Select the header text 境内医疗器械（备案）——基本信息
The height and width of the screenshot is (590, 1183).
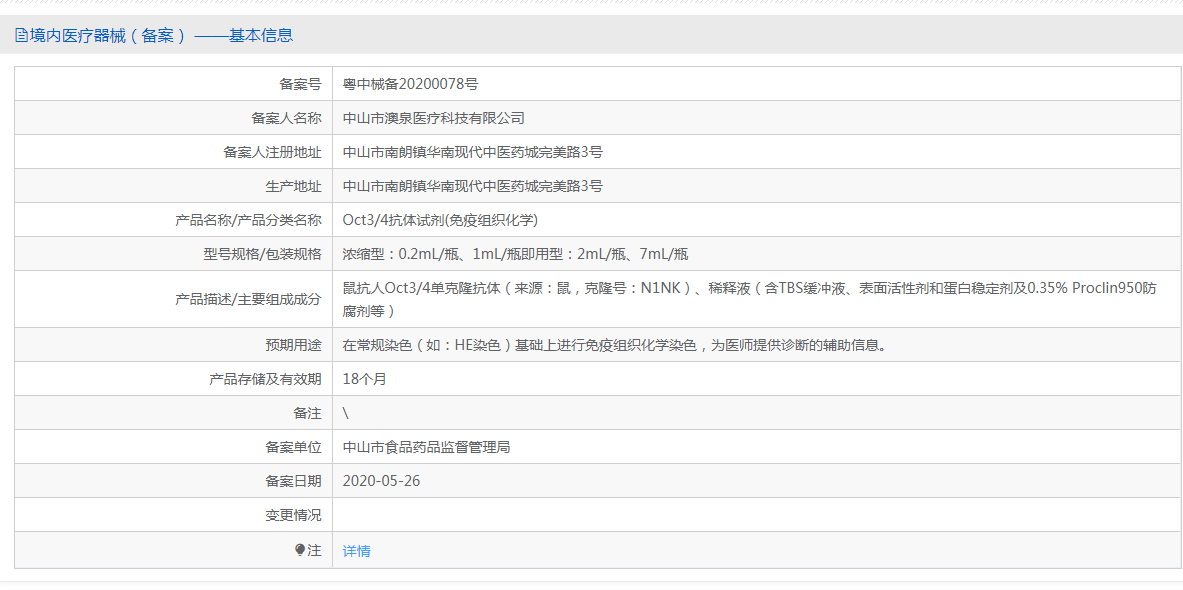[161, 35]
